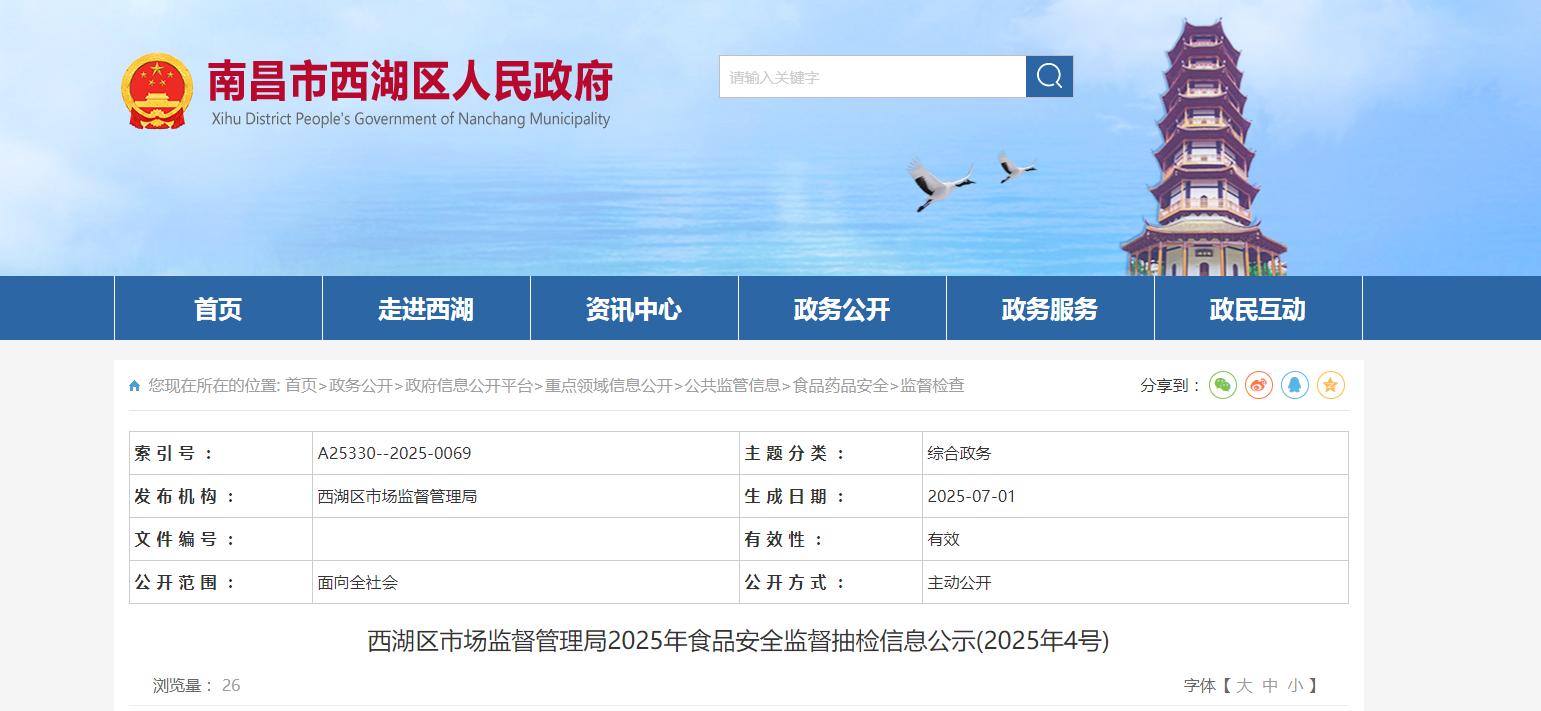The width and height of the screenshot is (1541, 711).
Task: Click the English site name subtitle
Action: click(411, 120)
